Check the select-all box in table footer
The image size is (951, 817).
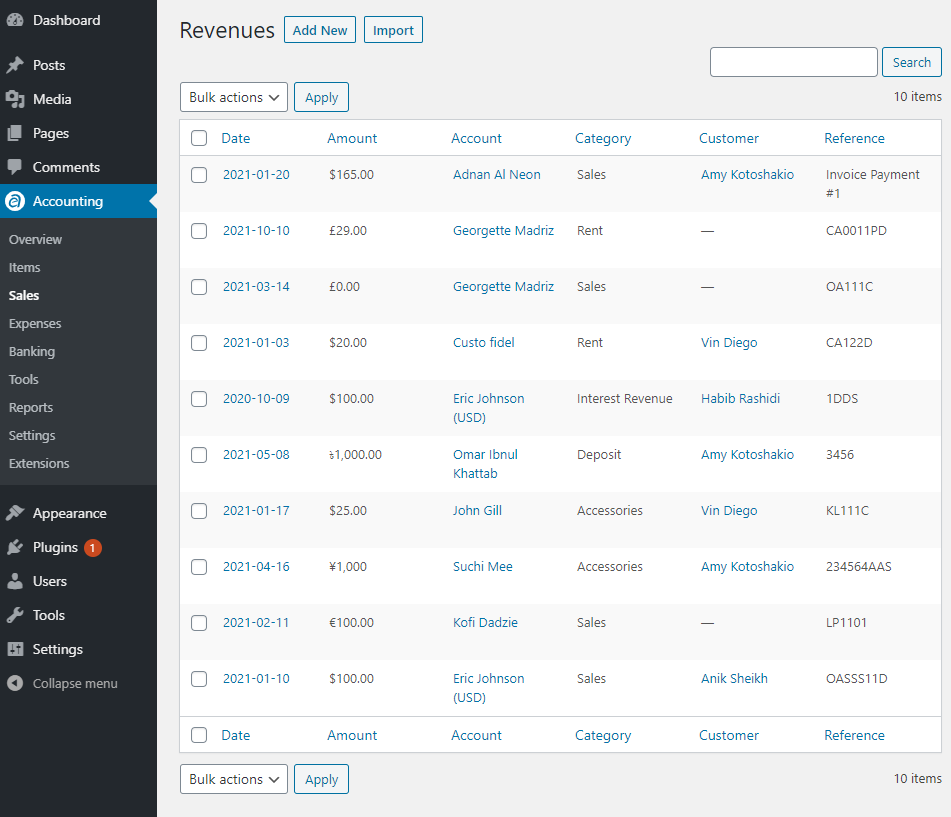199,735
